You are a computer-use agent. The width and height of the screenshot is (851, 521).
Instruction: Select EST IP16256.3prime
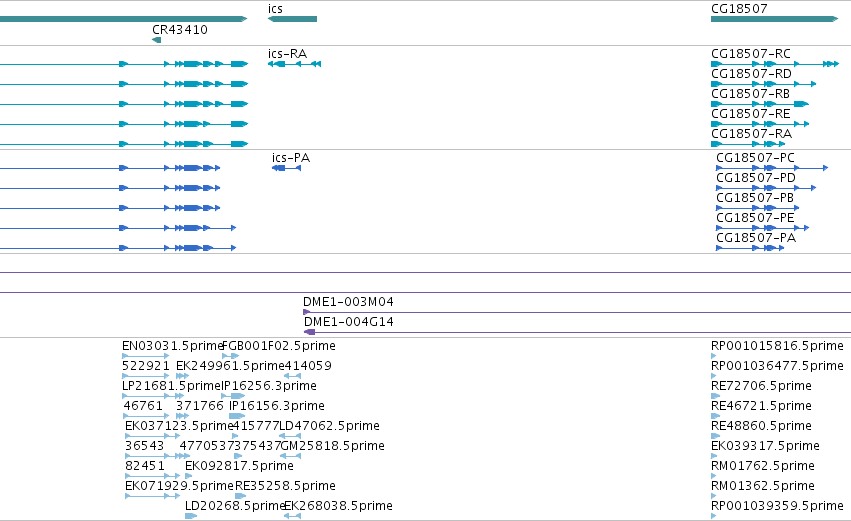click(x=269, y=386)
